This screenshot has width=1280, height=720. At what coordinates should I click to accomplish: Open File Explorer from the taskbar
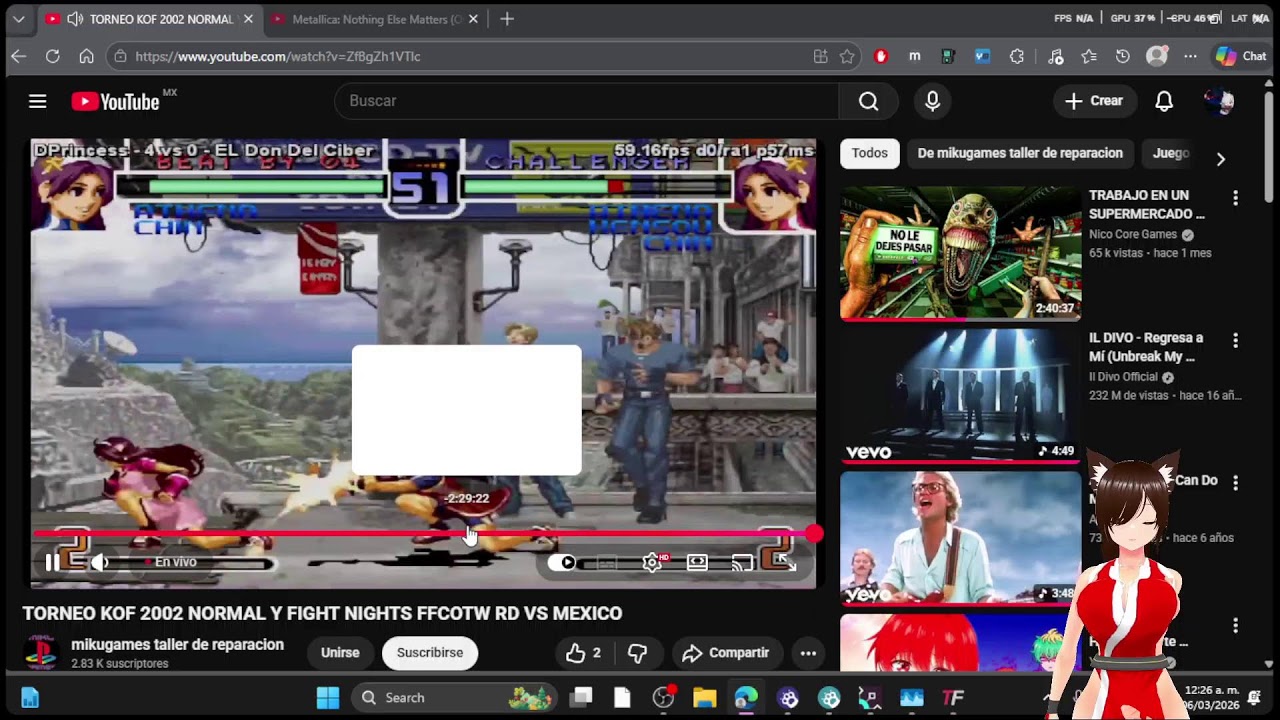pos(704,698)
